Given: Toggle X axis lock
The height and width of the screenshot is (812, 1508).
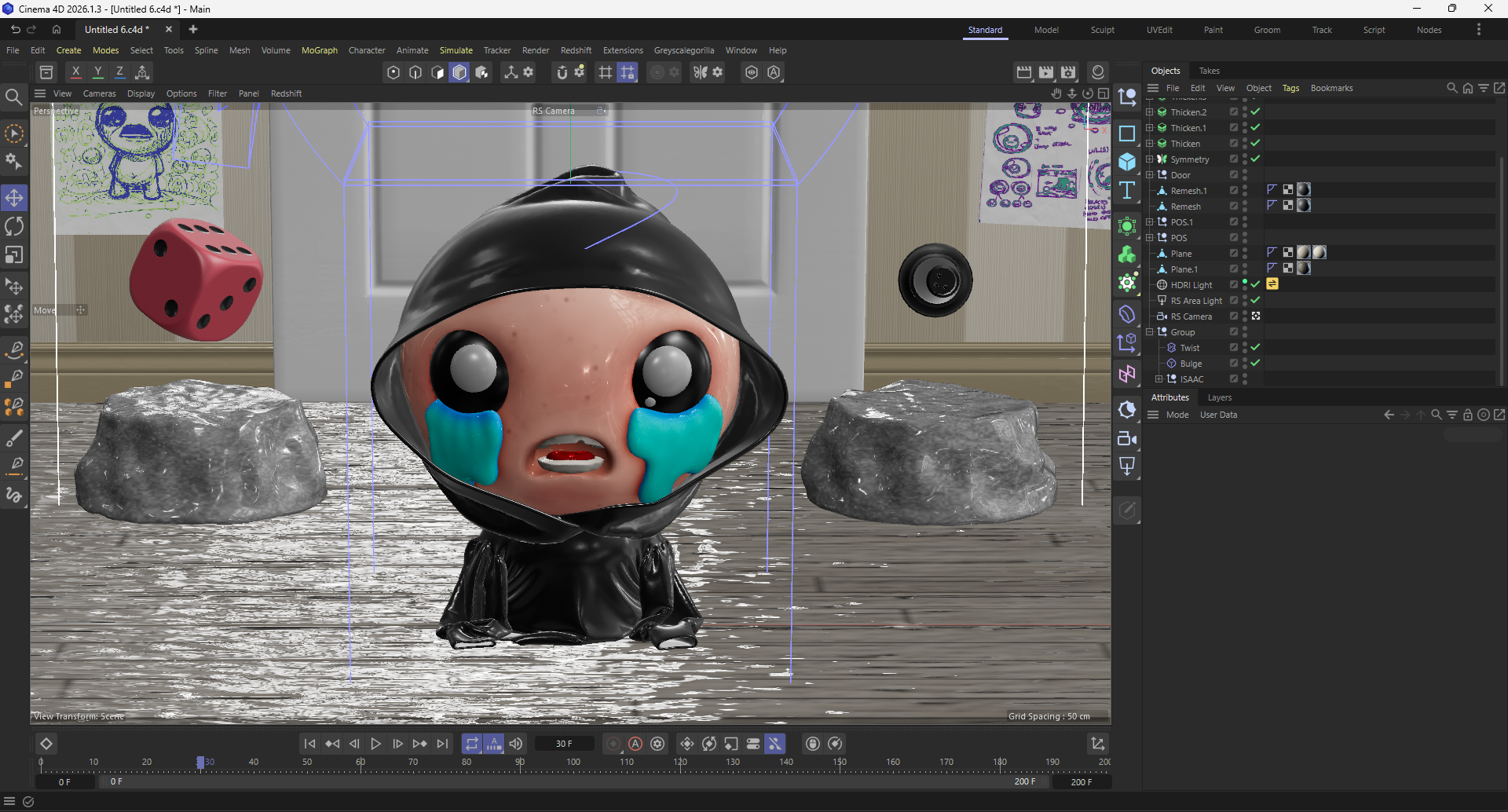Looking at the screenshot, I should [x=75, y=72].
